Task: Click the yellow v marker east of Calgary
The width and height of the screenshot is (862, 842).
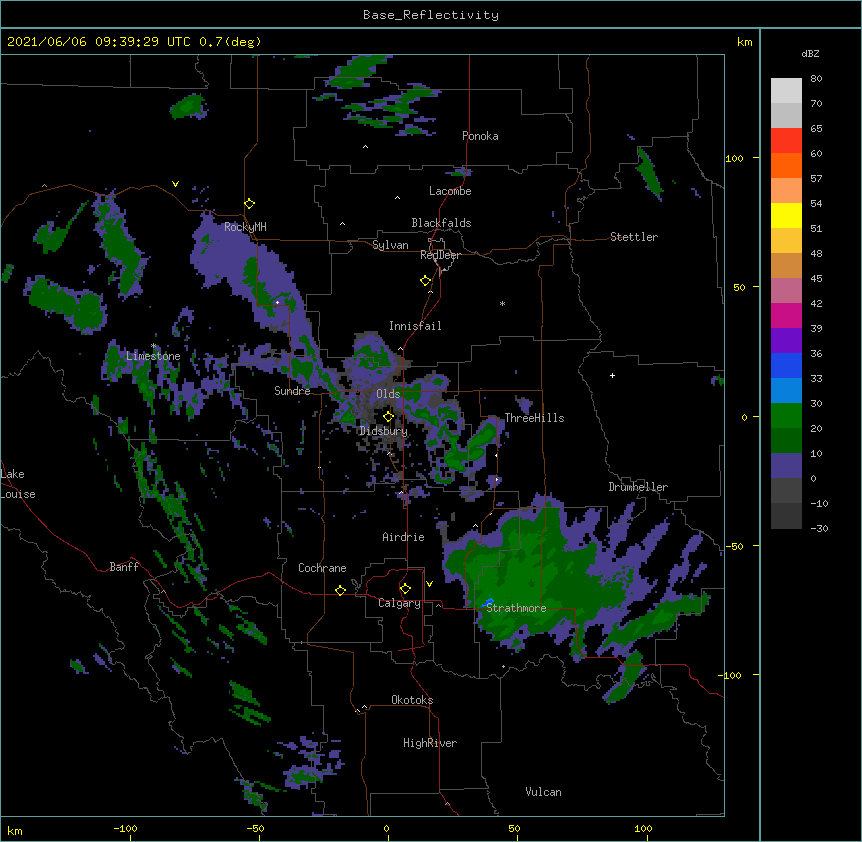Action: pos(429,584)
